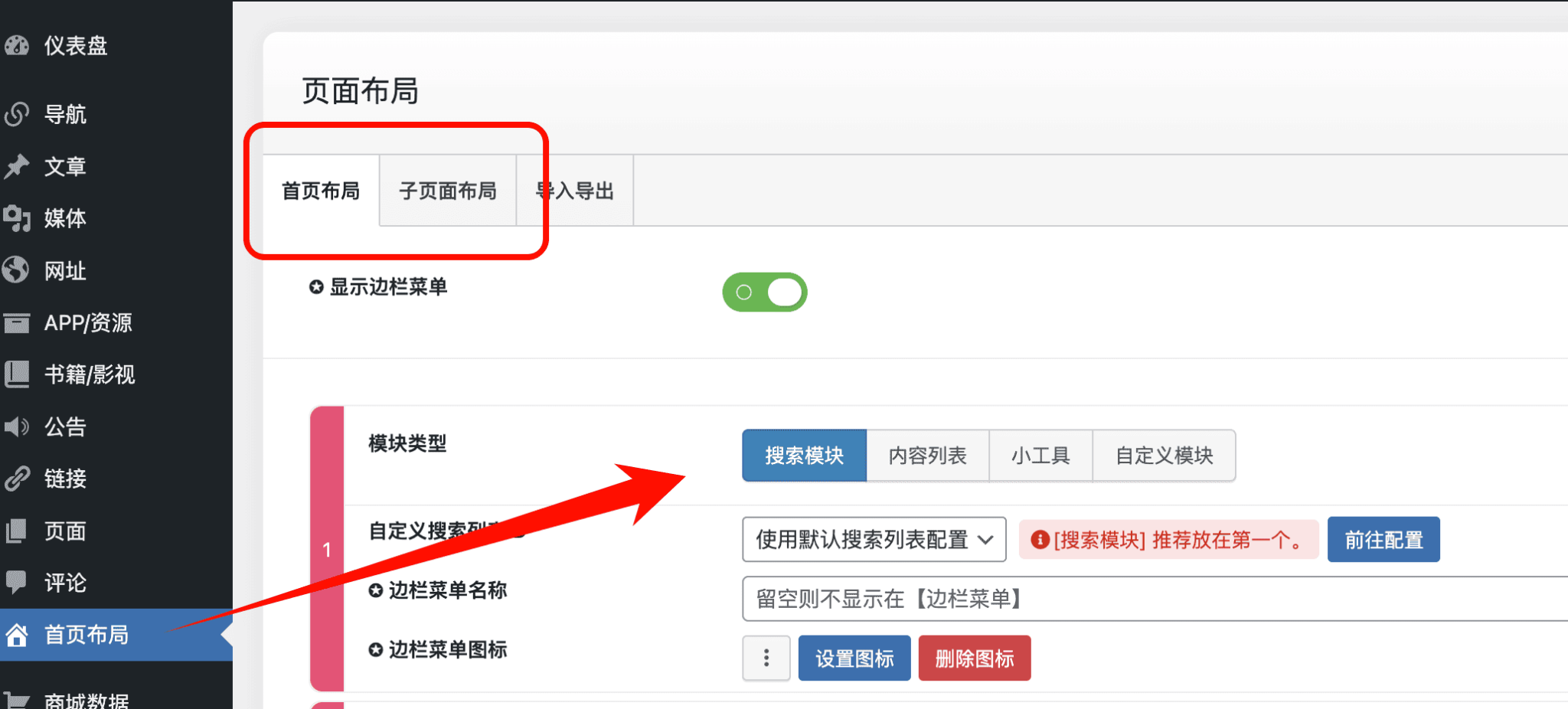Select 自定义模块 as module type
Viewport: 1568px width, 709px height.
pyautogui.click(x=1164, y=455)
